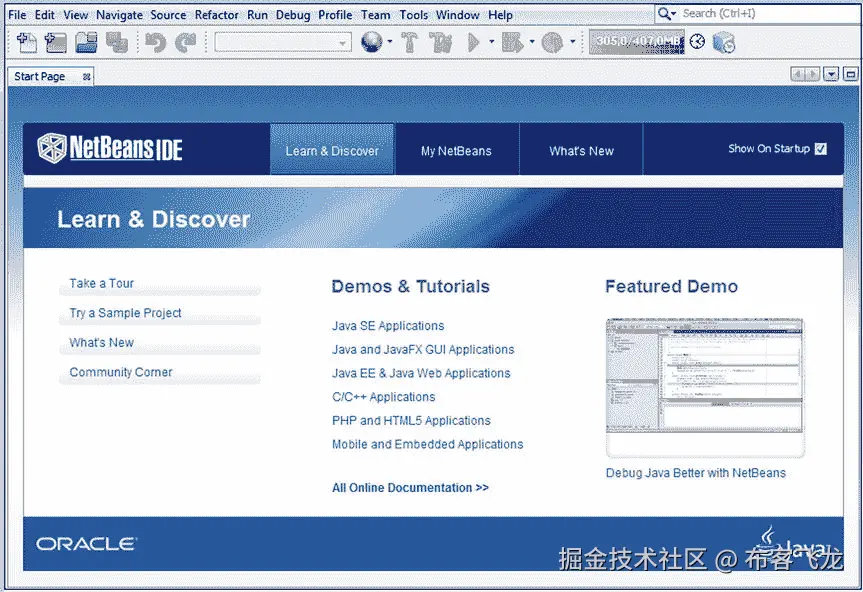Image resolution: width=863 pixels, height=592 pixels.
Task: Open Java EE & Java Web Applications link
Action: point(421,373)
